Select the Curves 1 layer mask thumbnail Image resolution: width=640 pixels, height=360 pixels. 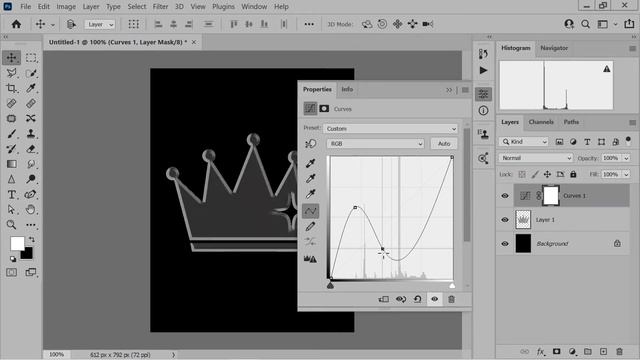551,196
